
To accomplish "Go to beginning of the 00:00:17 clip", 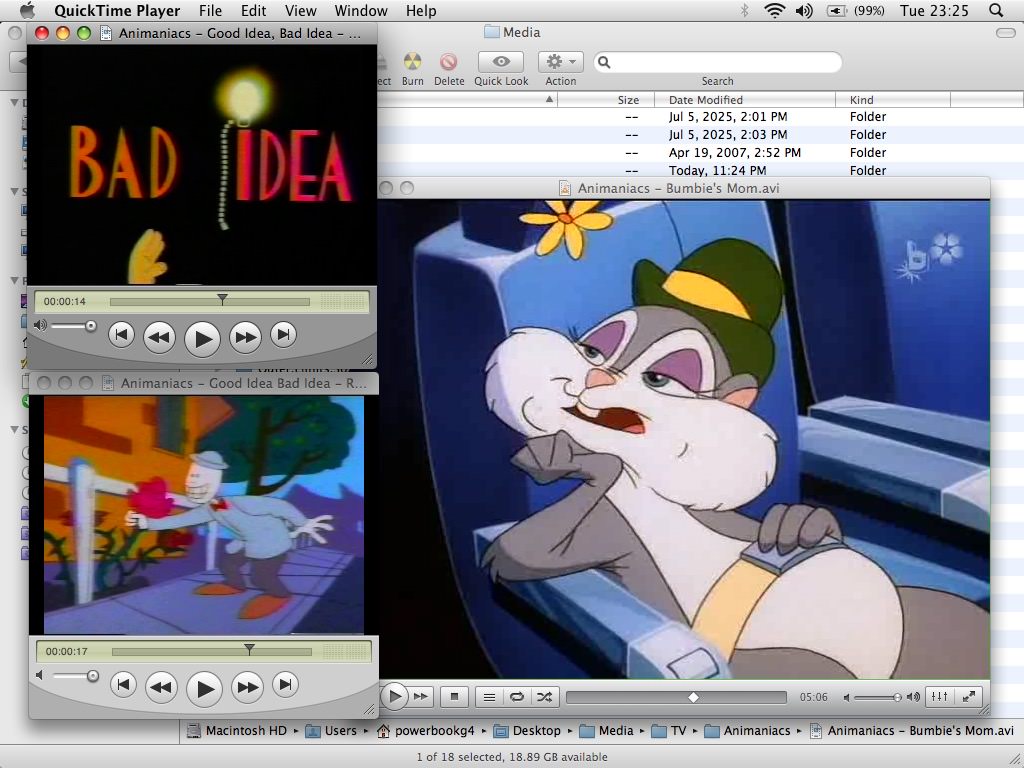I will (x=123, y=685).
